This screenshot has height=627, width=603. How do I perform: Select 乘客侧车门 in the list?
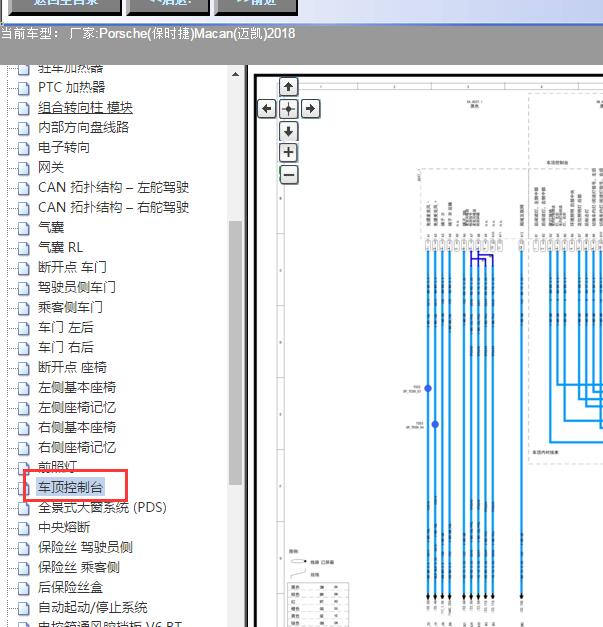point(70,307)
